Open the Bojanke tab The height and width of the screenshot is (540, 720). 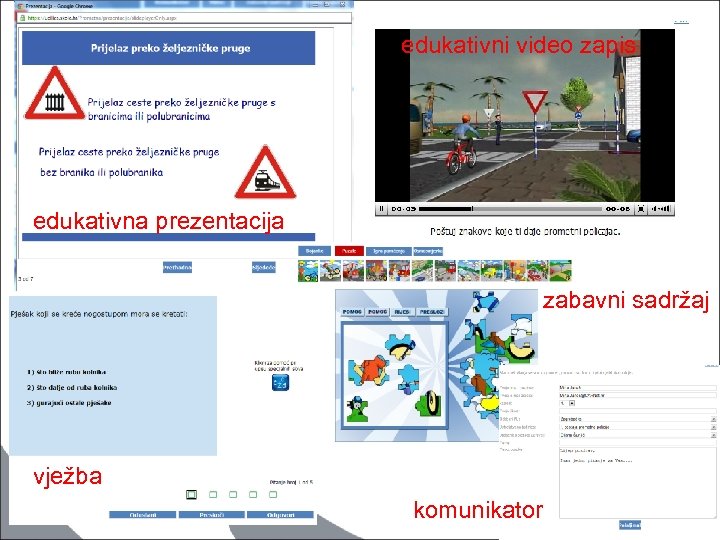[315, 251]
